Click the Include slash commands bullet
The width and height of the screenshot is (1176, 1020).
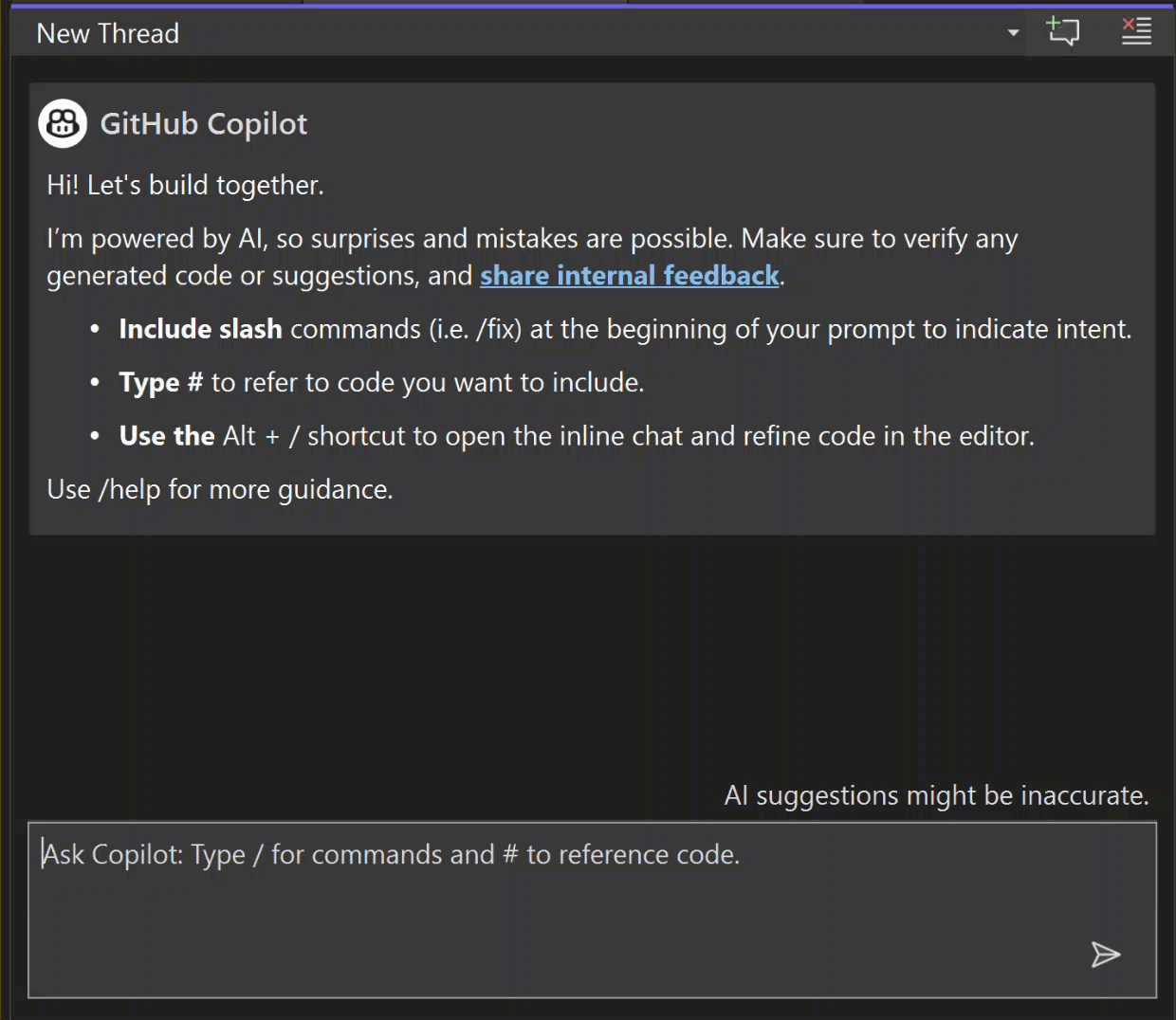pyautogui.click(x=625, y=329)
